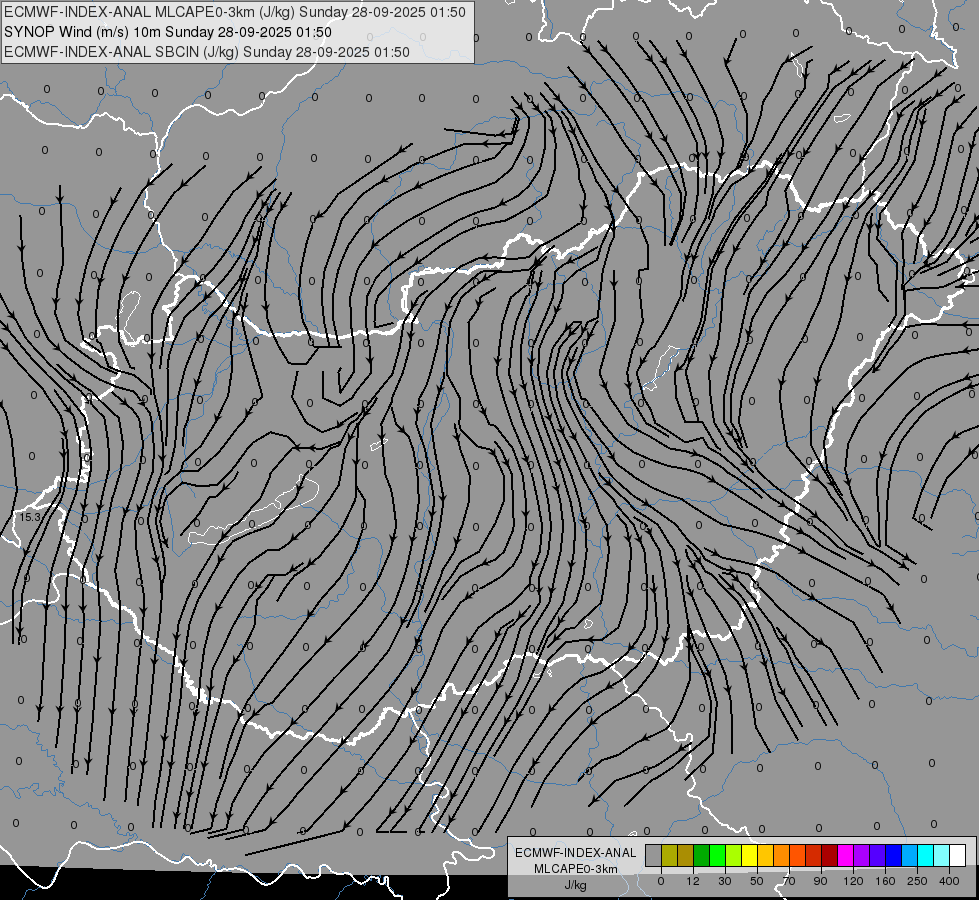This screenshot has width=979, height=900.
Task: Select the magenta legend swatch
Action: pos(845,856)
